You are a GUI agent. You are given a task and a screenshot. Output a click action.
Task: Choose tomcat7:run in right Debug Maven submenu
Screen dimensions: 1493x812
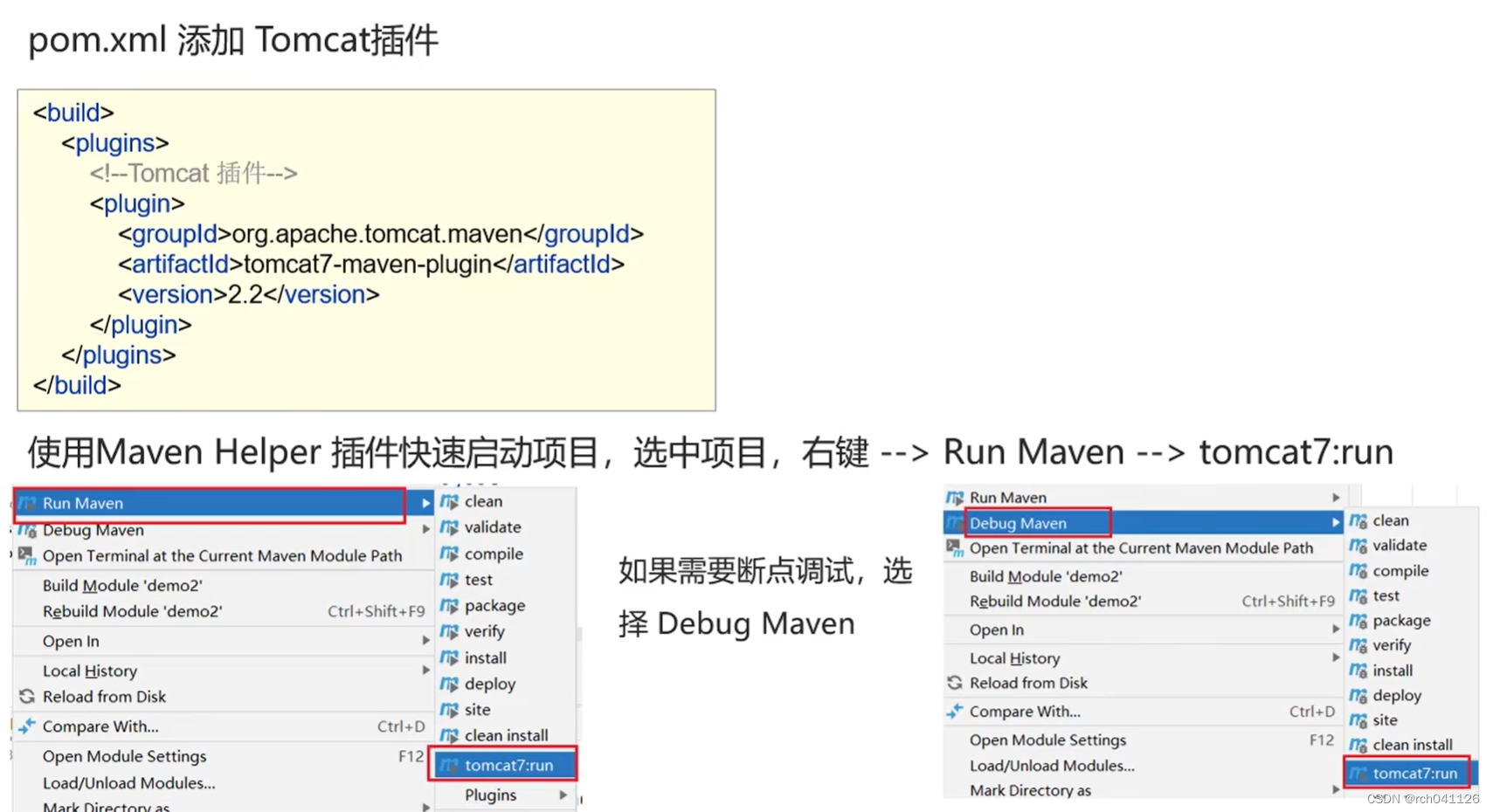[x=1410, y=773]
